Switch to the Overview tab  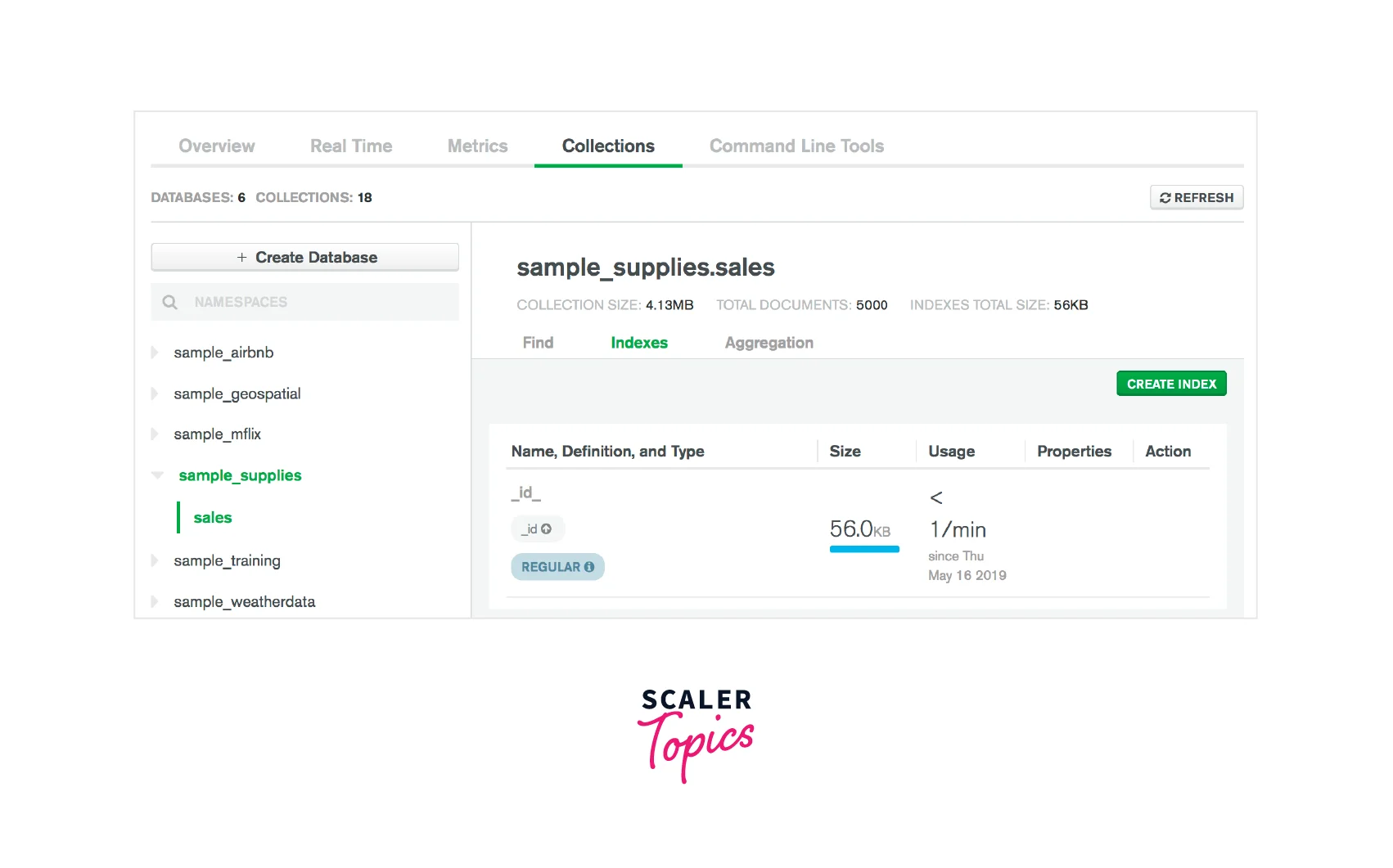click(x=217, y=146)
